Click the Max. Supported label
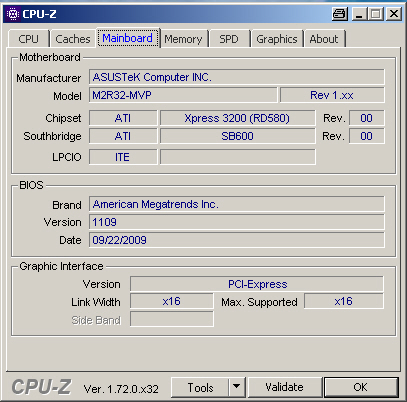Screen dimensions: 407x402 (x=259, y=302)
